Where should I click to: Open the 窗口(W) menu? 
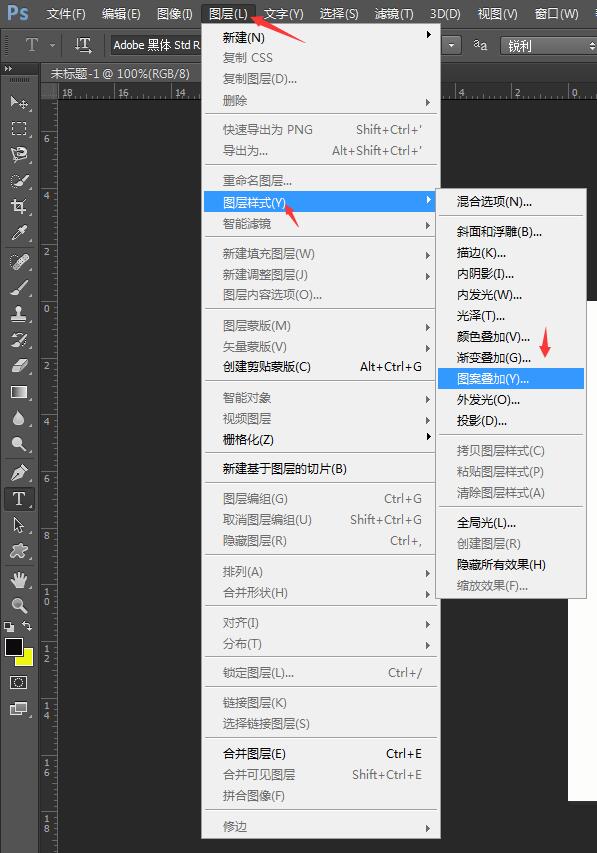coord(556,14)
